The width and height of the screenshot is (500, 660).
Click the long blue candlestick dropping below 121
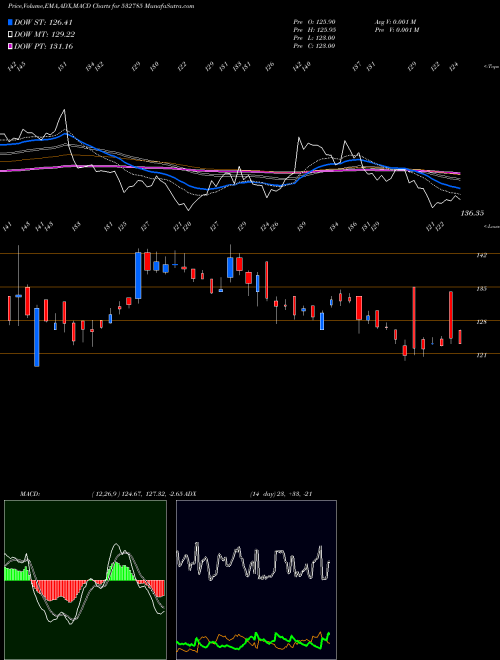point(37,337)
